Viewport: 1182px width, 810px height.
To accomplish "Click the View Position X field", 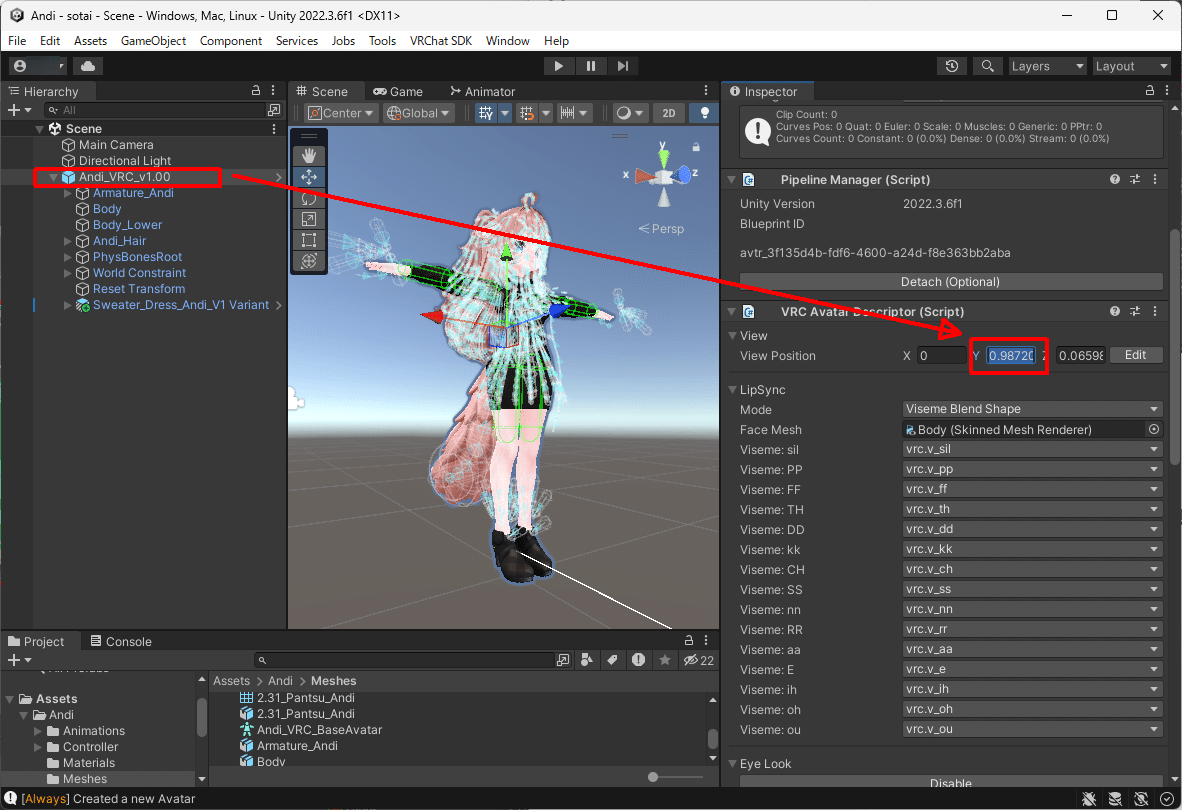I will (941, 356).
